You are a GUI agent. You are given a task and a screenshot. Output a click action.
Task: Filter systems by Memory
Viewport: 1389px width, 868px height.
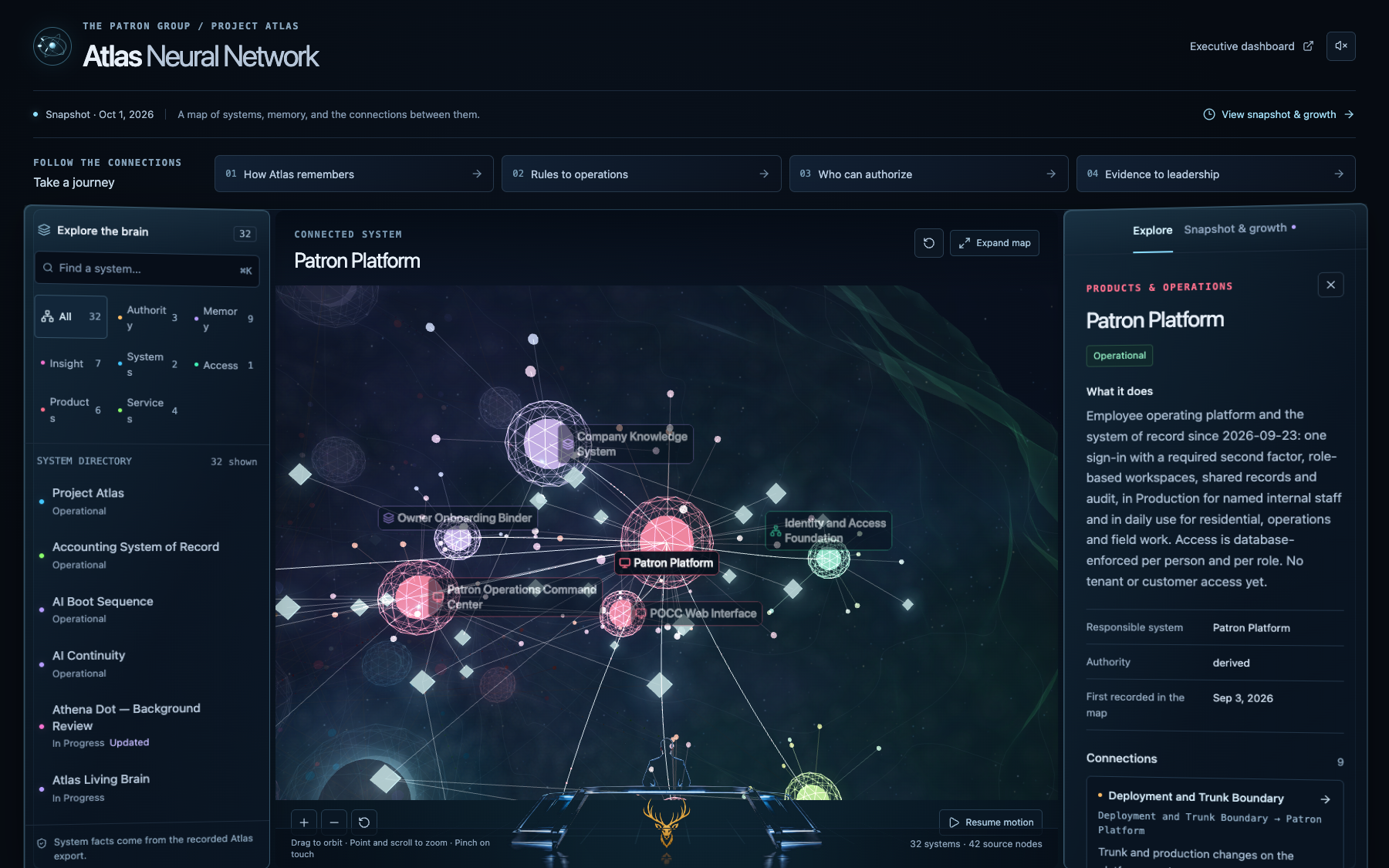(224, 318)
